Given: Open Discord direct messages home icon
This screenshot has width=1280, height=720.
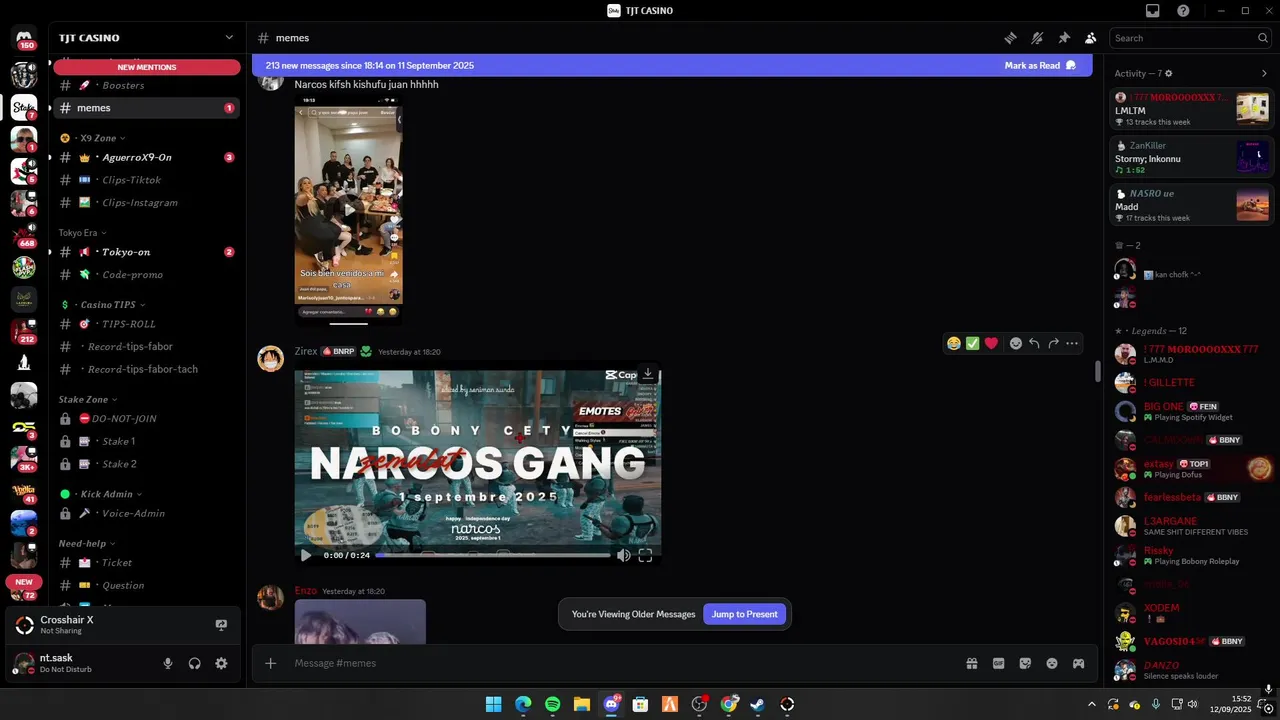Looking at the screenshot, I should (x=24, y=38).
